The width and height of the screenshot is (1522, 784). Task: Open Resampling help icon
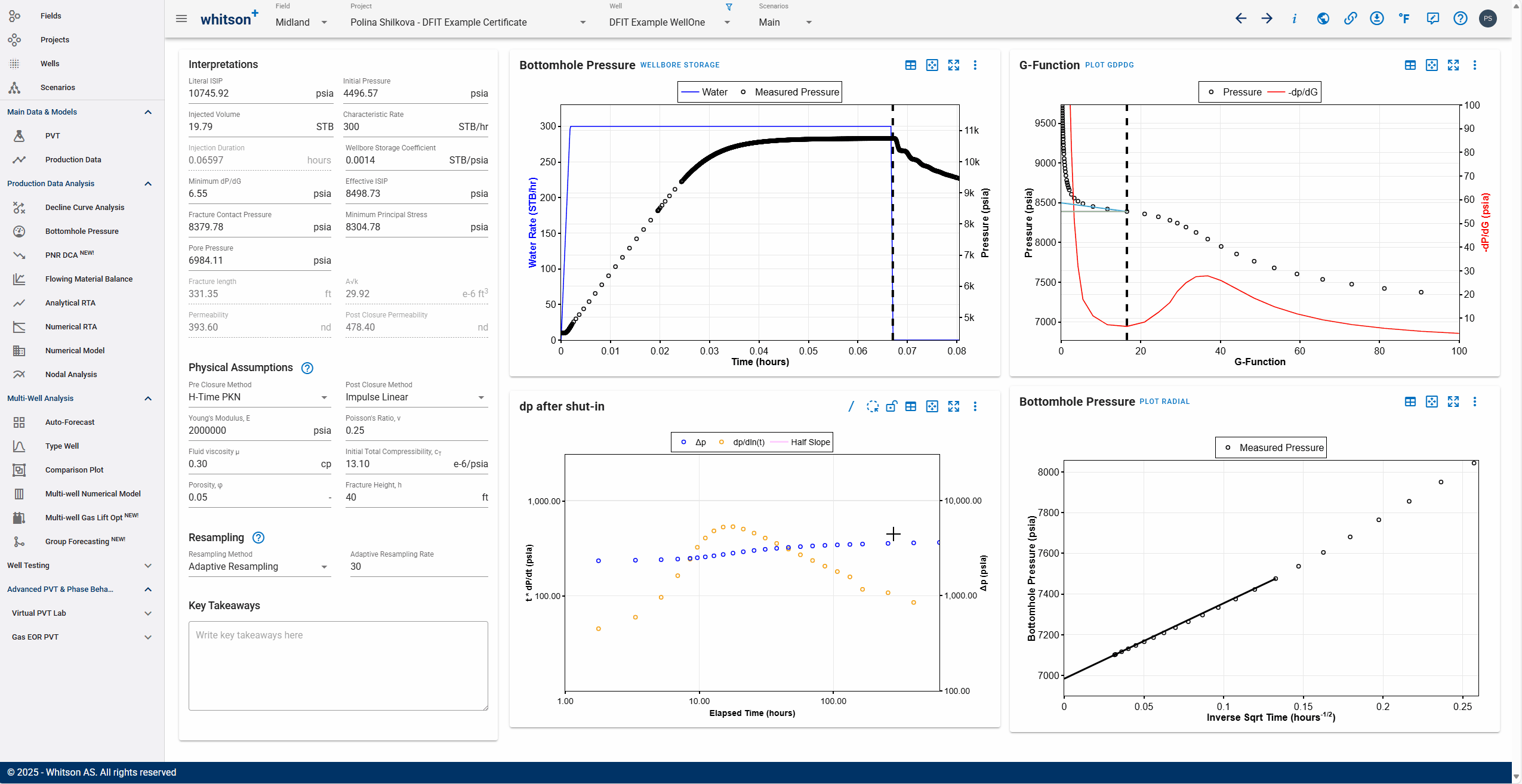258,538
